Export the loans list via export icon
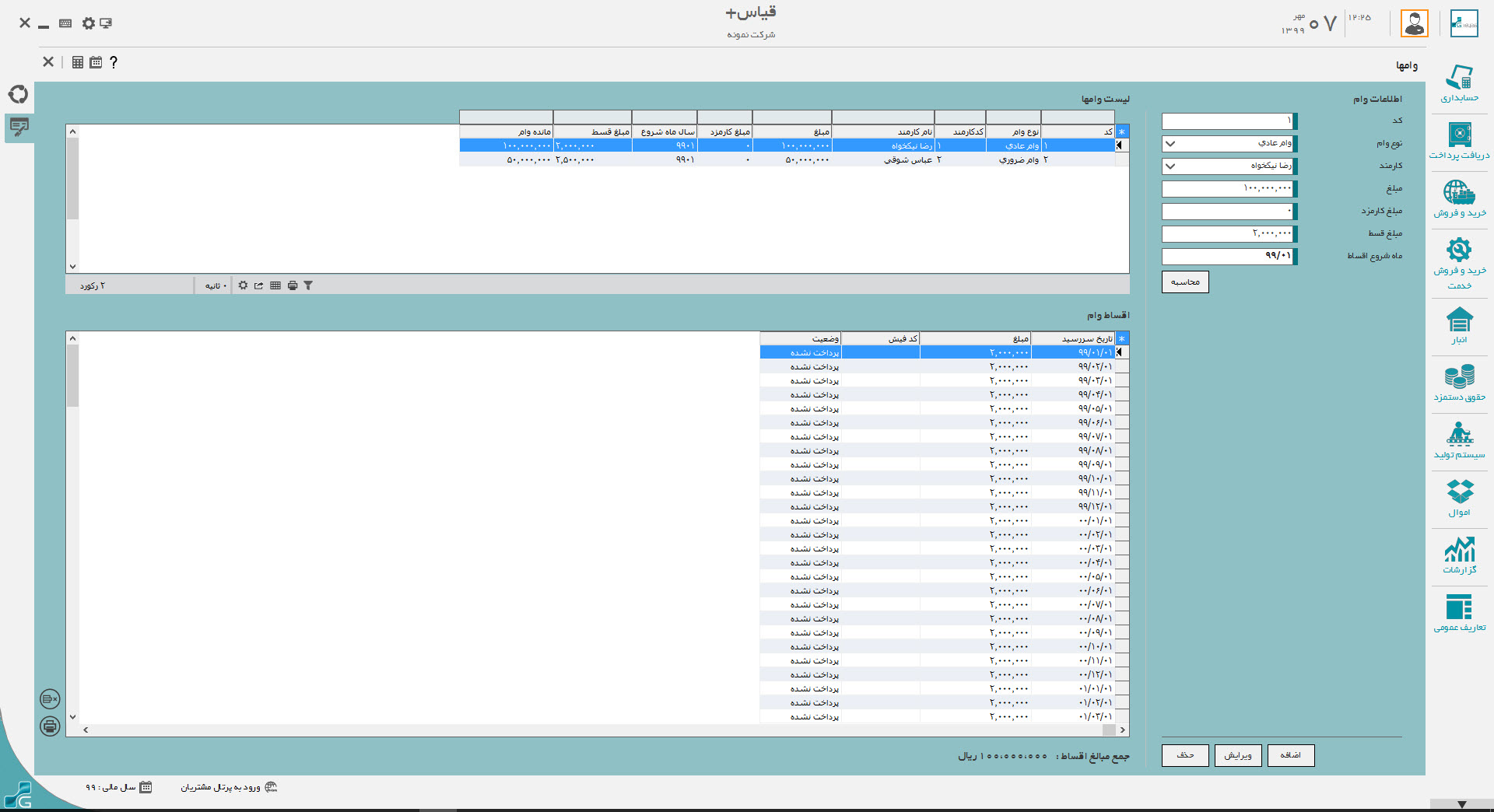The height and width of the screenshot is (812, 1494). (x=258, y=285)
